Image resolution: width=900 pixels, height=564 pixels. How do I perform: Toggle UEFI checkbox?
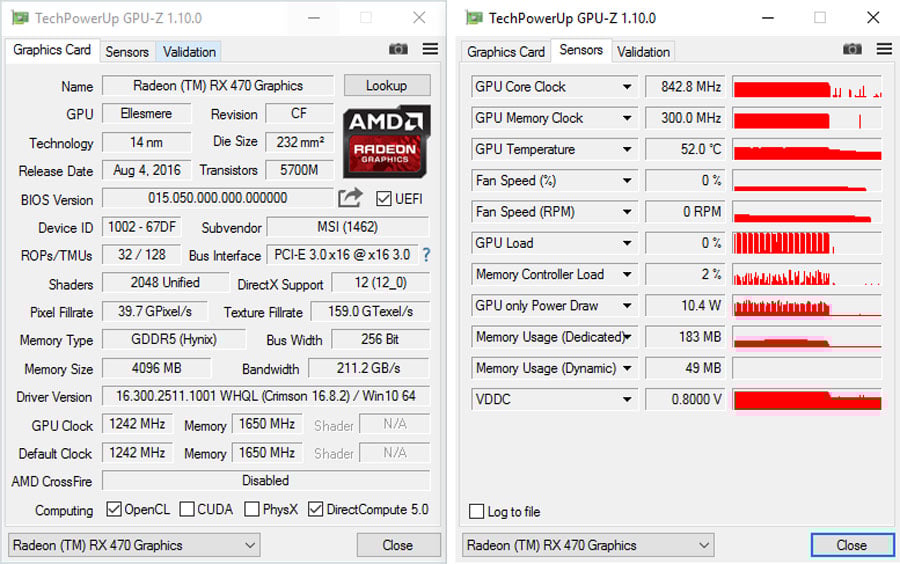pyautogui.click(x=383, y=199)
